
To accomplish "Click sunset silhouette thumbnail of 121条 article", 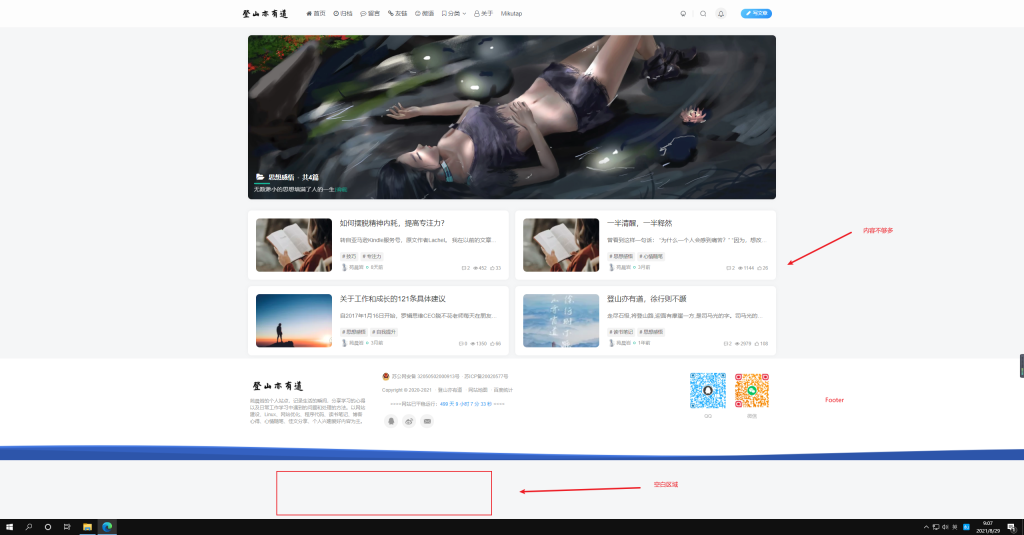I will point(294,320).
